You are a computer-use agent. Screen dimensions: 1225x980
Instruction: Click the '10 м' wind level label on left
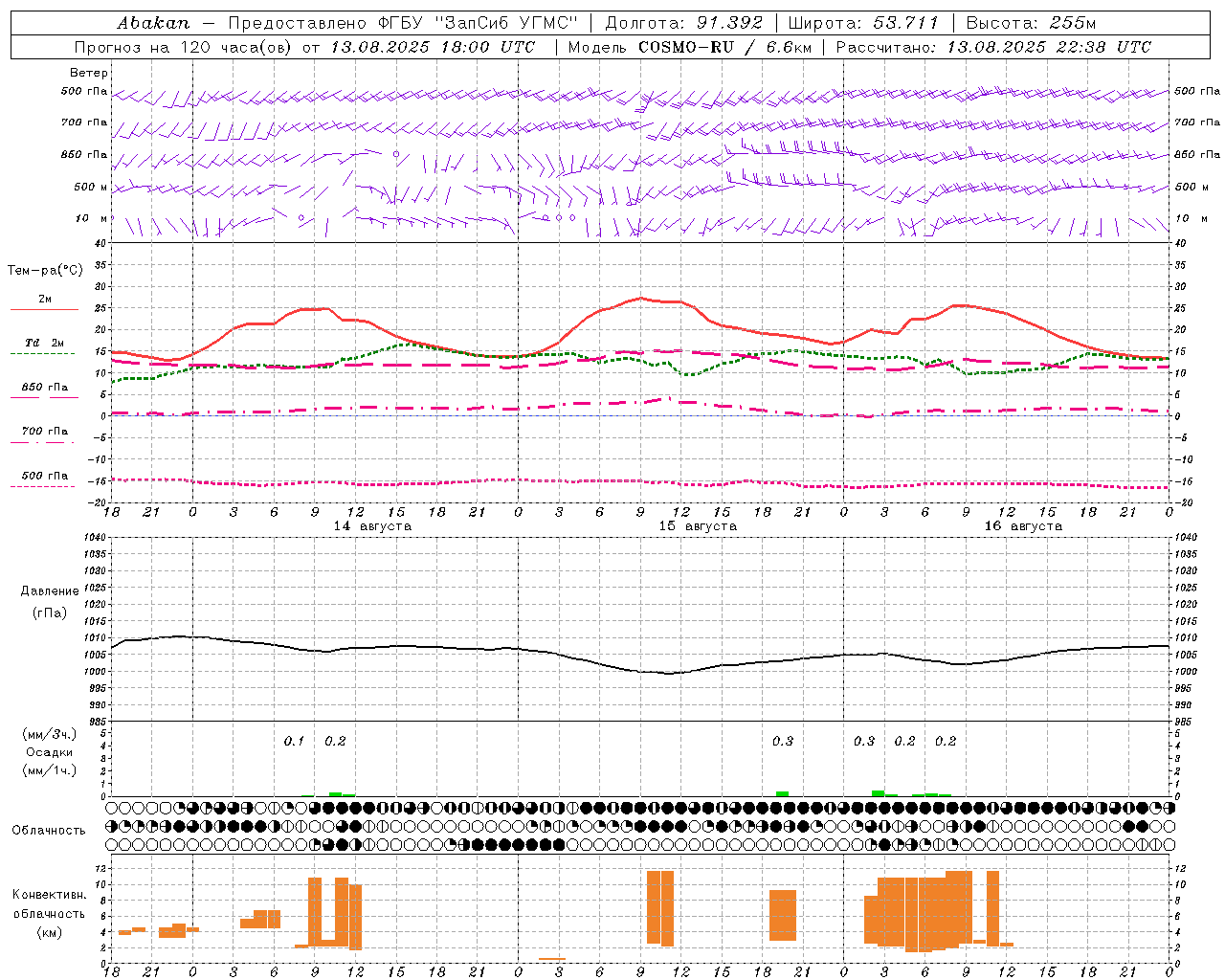pos(92,218)
